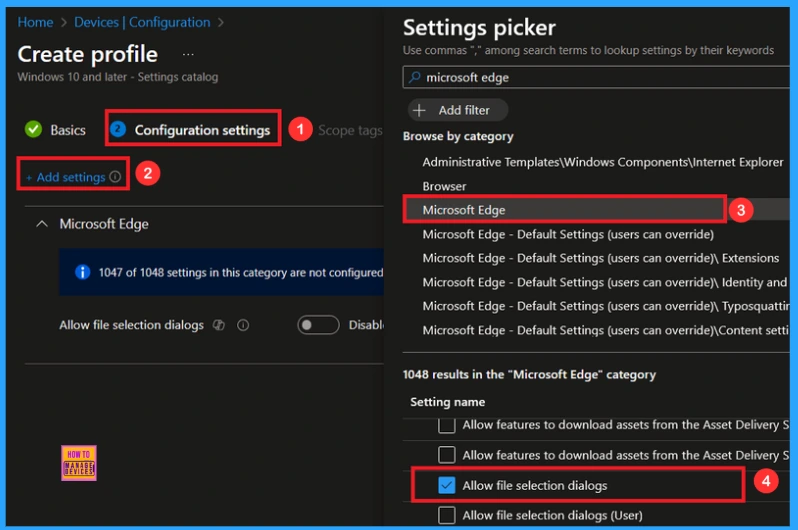Select the Browser category
Viewport: 798px width, 530px height.
coord(444,186)
